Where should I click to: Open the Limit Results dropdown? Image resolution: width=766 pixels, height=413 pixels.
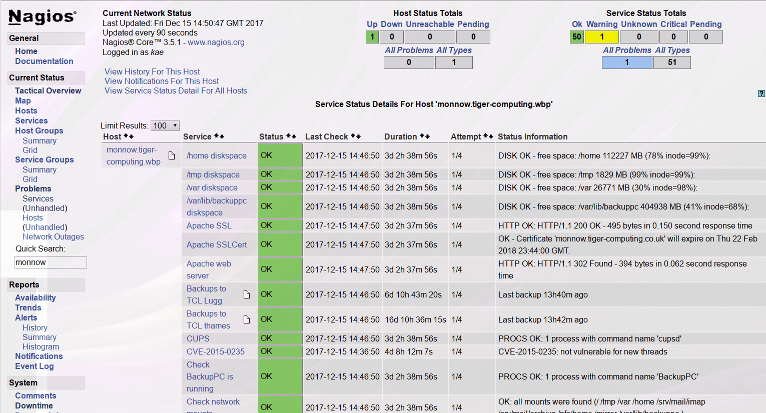tap(165, 126)
